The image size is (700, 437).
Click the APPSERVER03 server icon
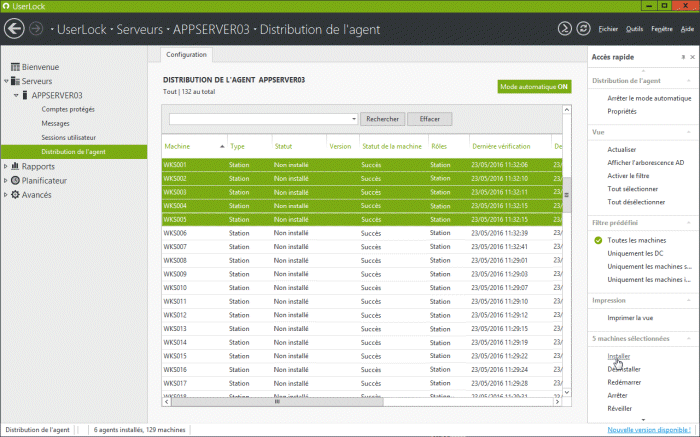pyautogui.click(x=25, y=95)
